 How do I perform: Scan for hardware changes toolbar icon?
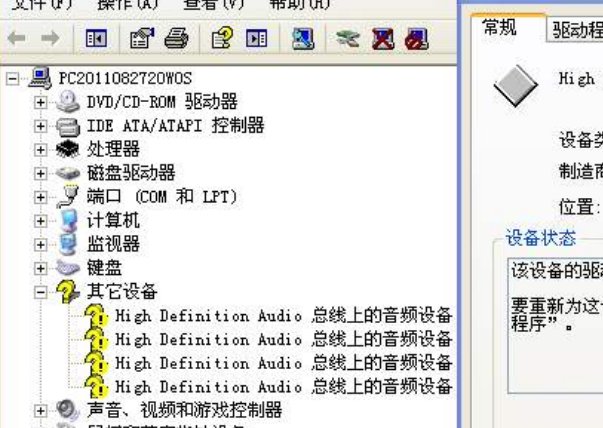point(305,39)
